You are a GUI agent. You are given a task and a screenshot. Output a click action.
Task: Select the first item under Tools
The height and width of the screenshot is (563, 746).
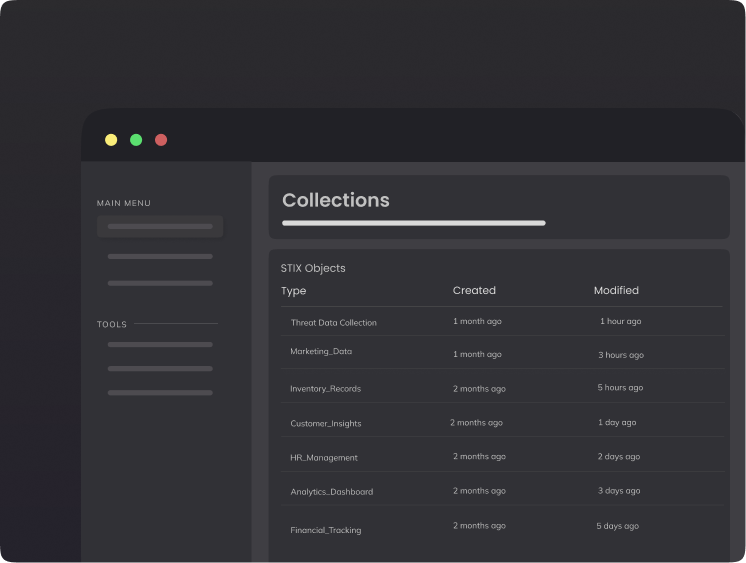click(160, 345)
